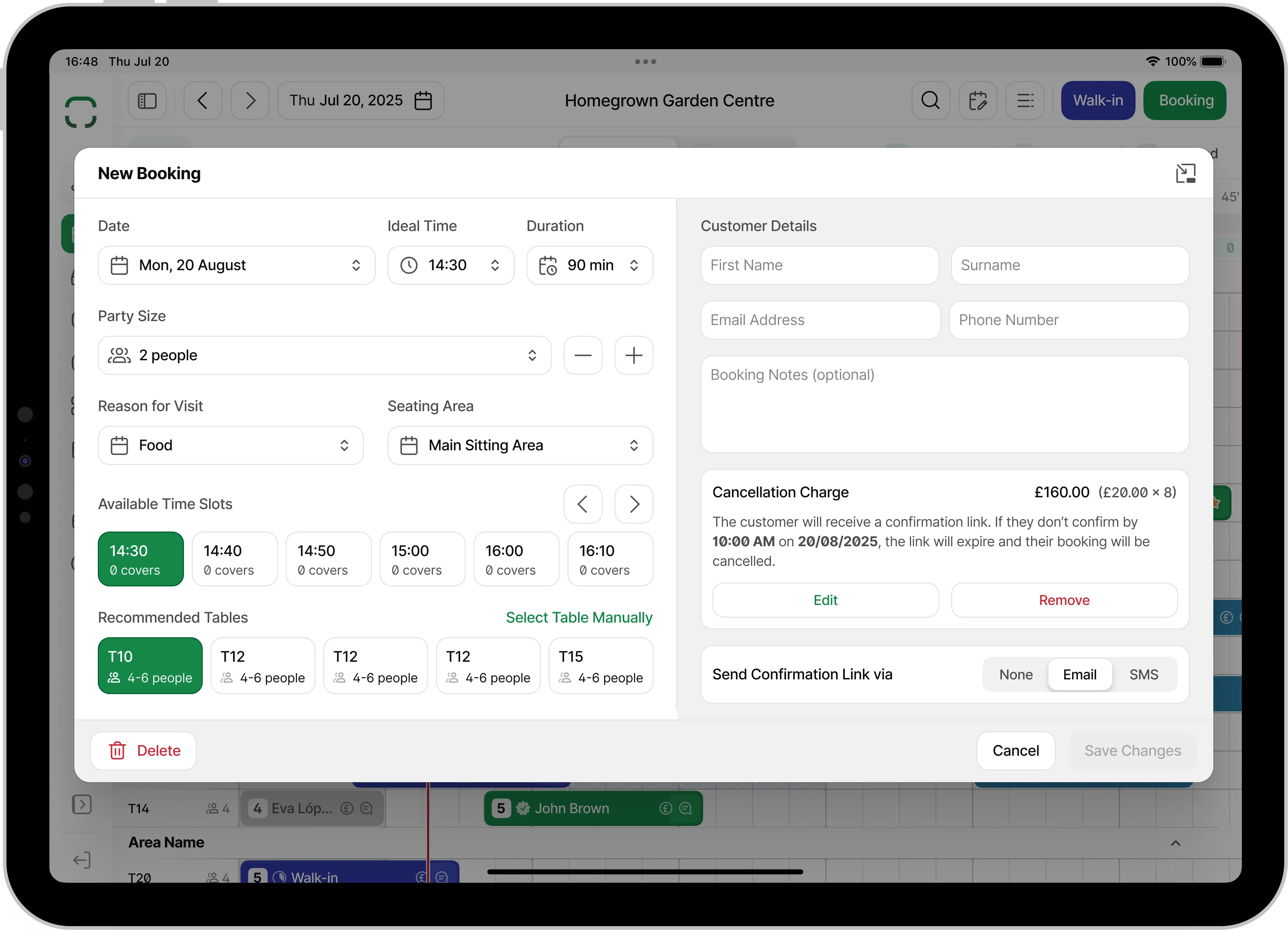Open the list view icon in toolbar

1024,101
